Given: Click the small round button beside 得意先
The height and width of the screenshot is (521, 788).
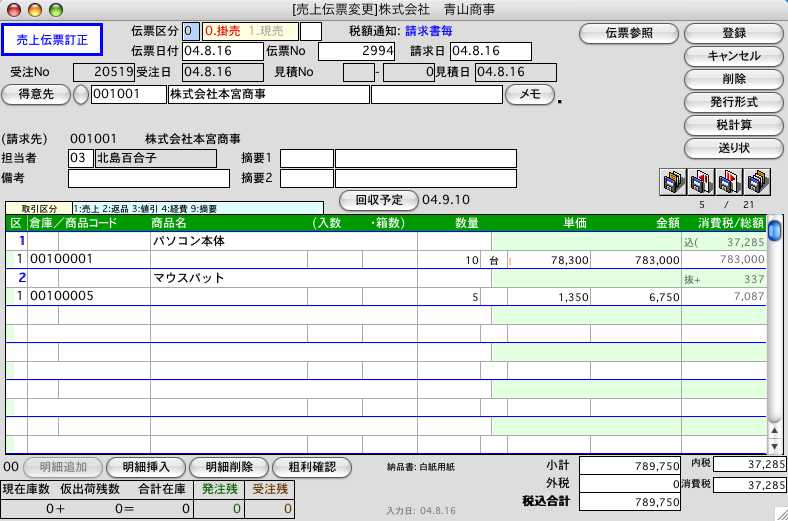Looking at the screenshot, I should pos(79,95).
